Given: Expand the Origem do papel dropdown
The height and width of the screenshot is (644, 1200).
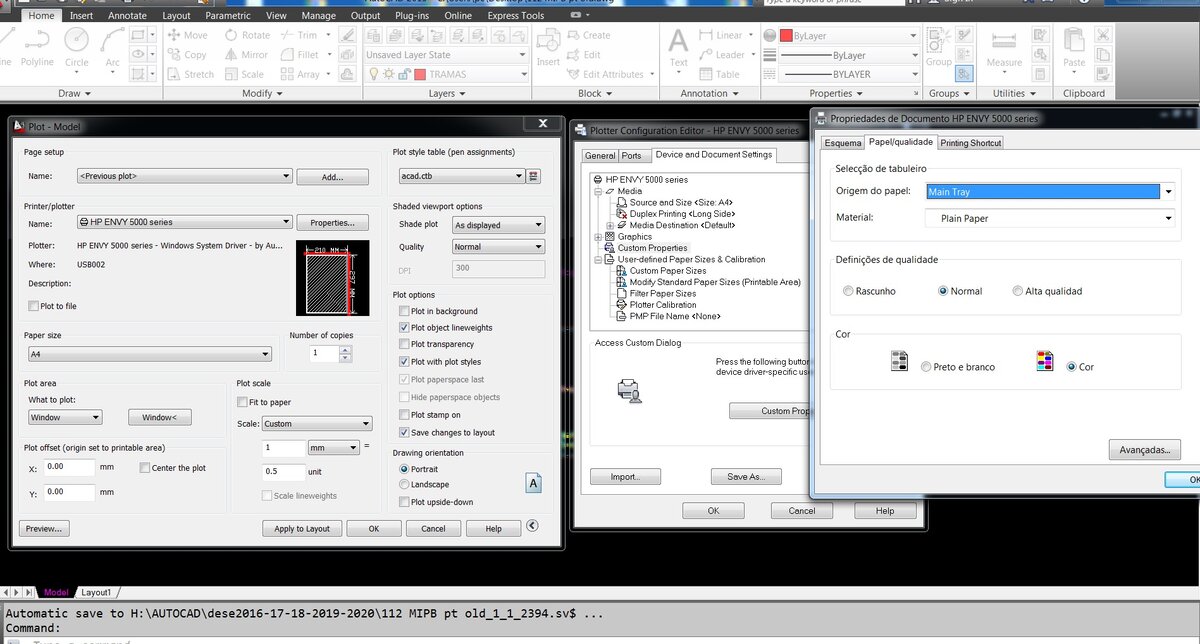Looking at the screenshot, I should click(x=1050, y=192).
